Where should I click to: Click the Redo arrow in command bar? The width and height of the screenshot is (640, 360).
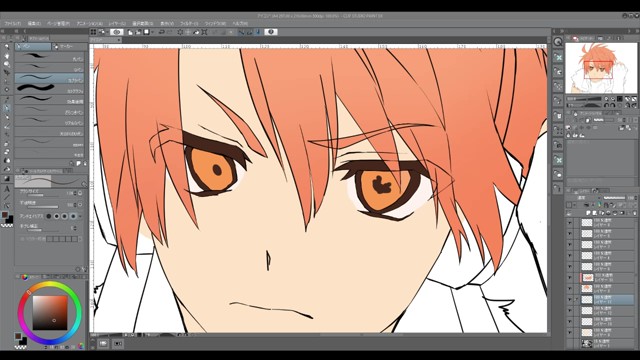click(170, 32)
